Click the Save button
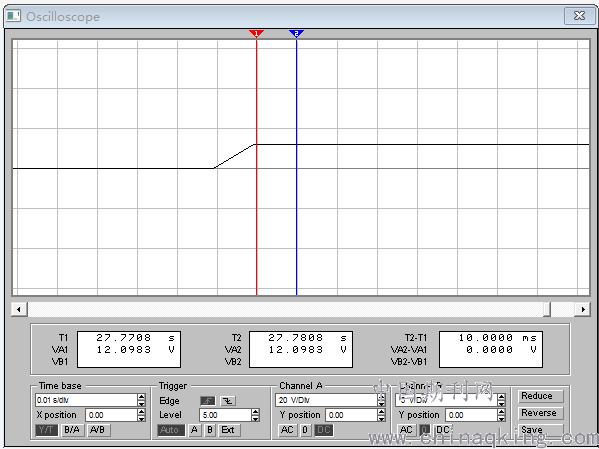 [x=541, y=430]
